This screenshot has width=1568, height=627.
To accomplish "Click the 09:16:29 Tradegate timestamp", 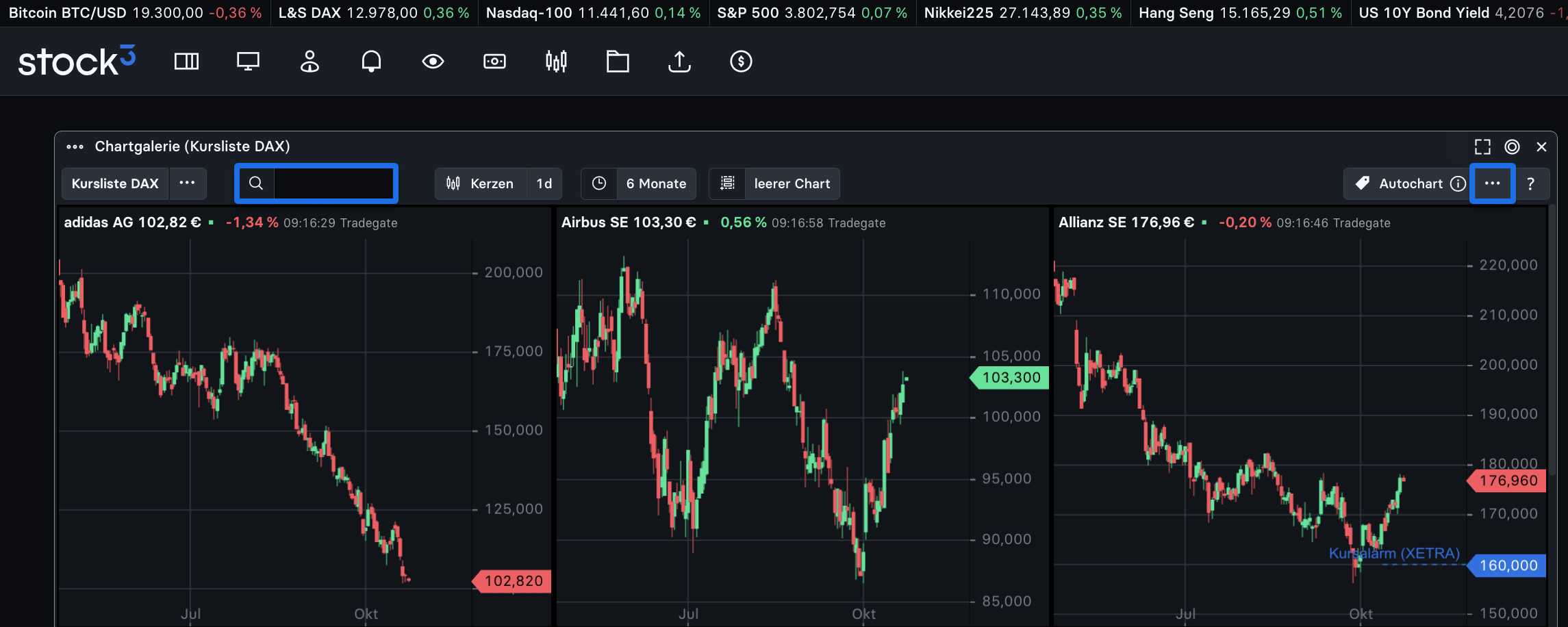I will (340, 223).
